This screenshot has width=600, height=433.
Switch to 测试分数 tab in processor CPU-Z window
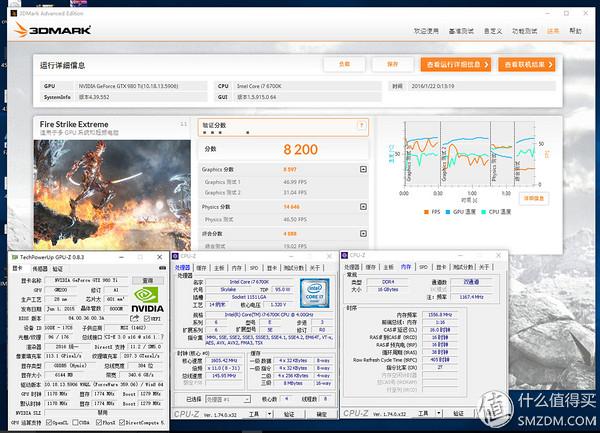click(x=293, y=268)
